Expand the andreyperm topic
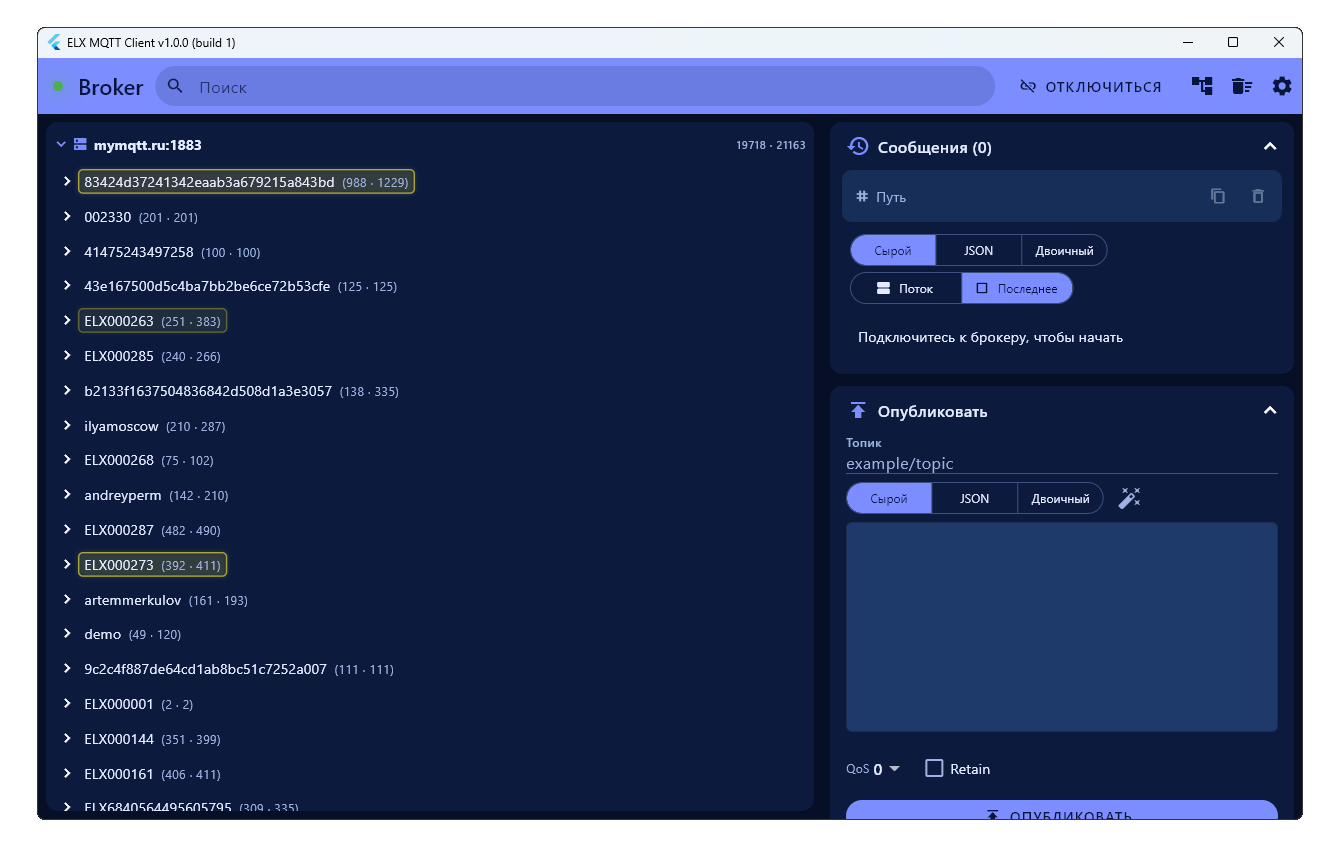Image resolution: width=1327 pixels, height=852 pixels. [67, 495]
